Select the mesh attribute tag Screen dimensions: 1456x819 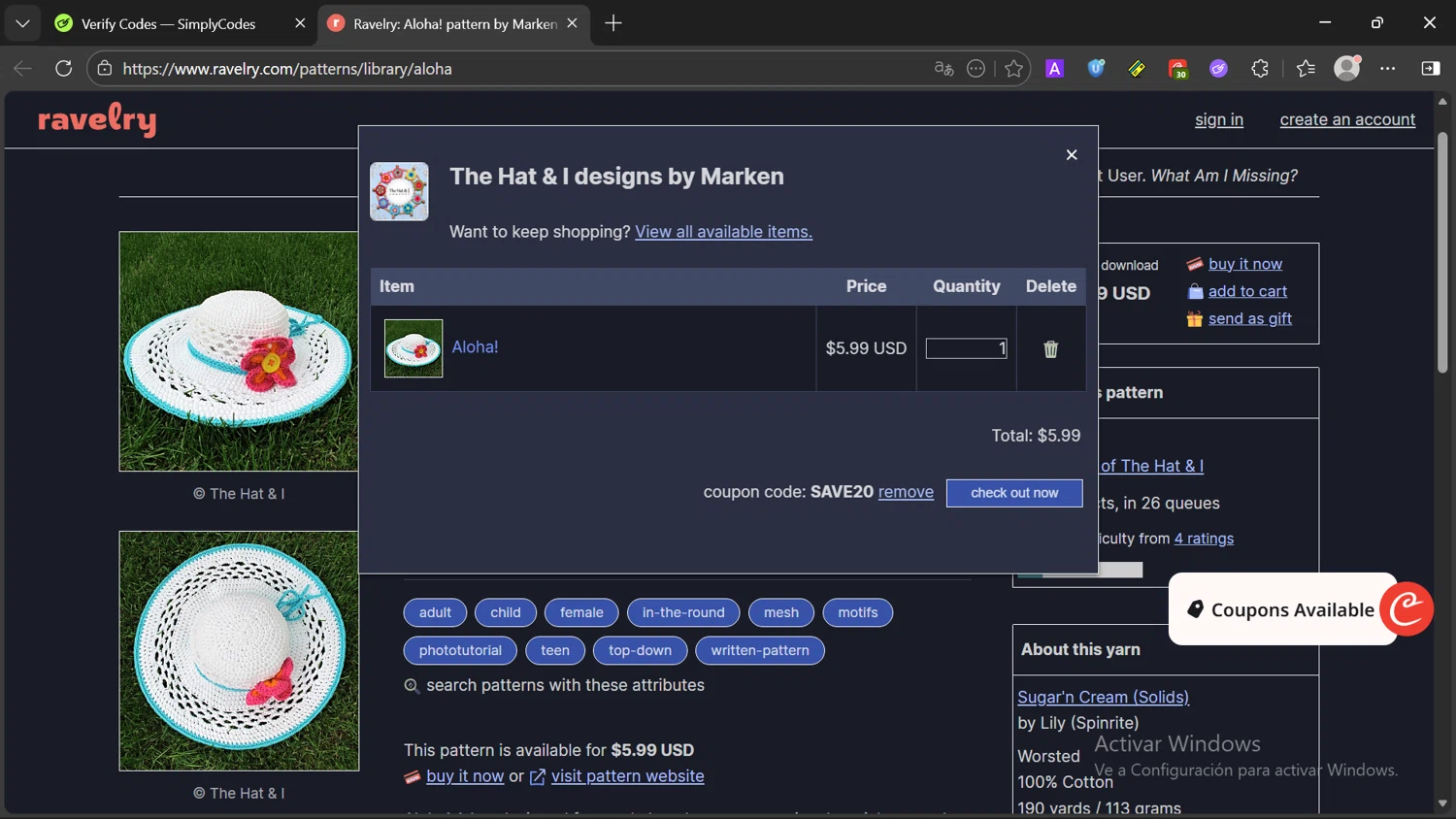click(x=781, y=612)
